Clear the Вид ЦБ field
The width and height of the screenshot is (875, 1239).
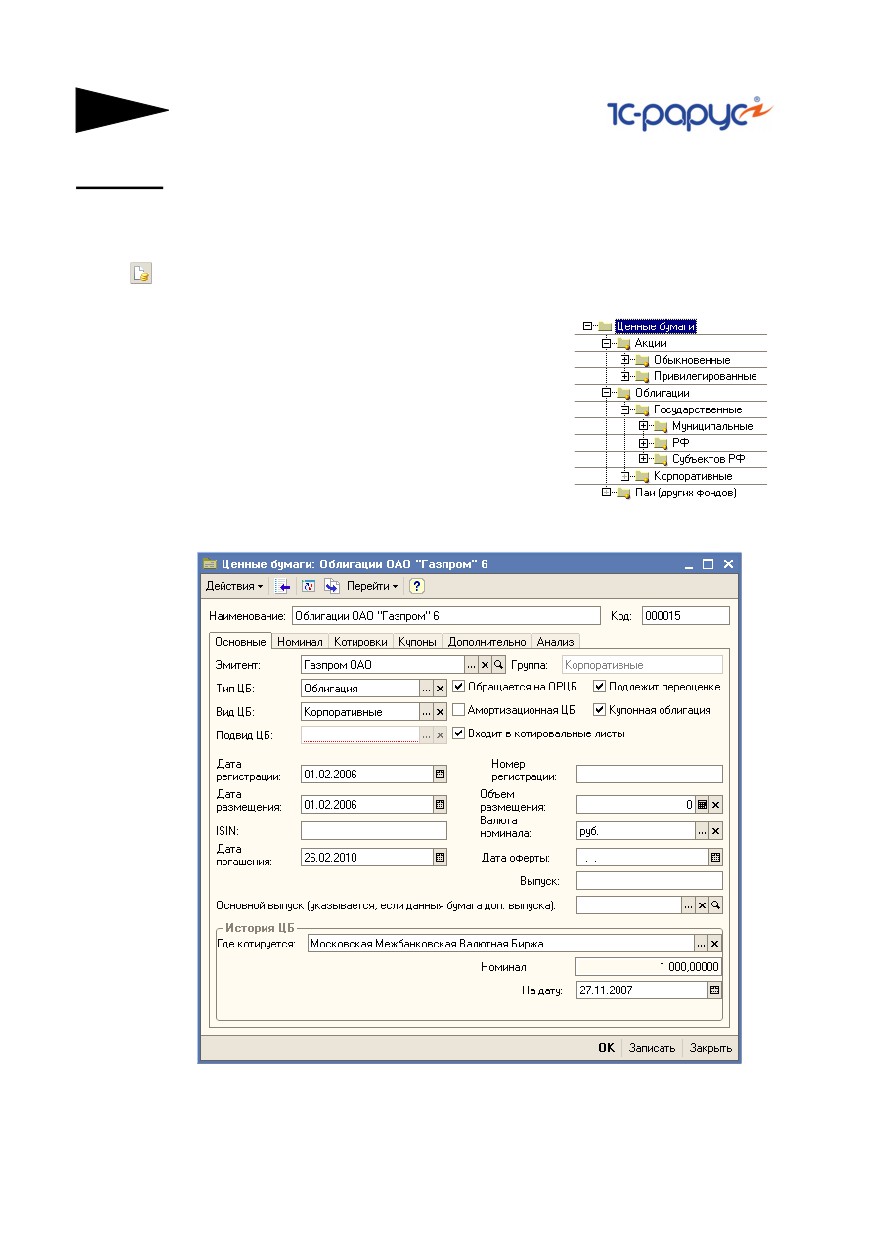tap(440, 712)
